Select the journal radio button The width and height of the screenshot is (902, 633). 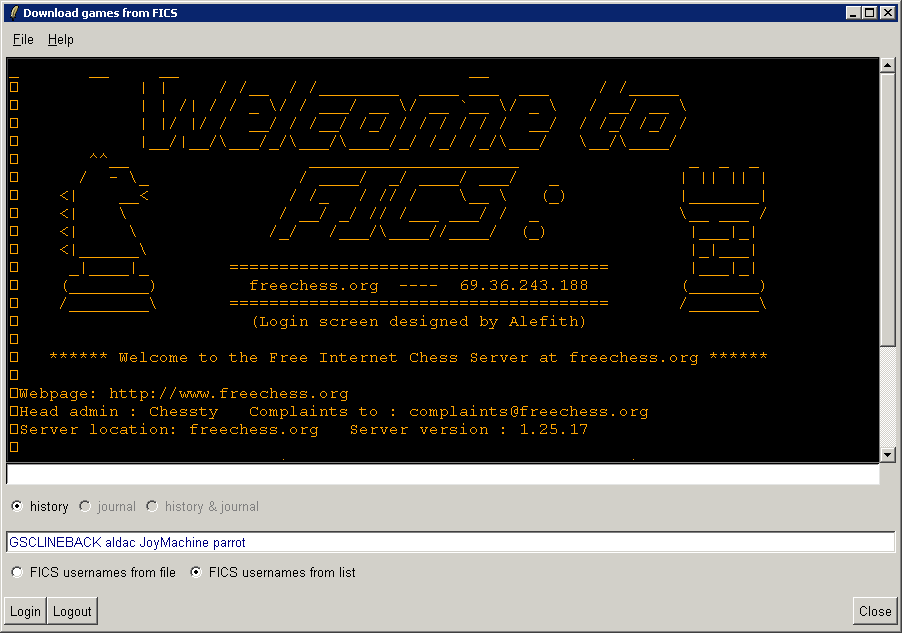85,507
